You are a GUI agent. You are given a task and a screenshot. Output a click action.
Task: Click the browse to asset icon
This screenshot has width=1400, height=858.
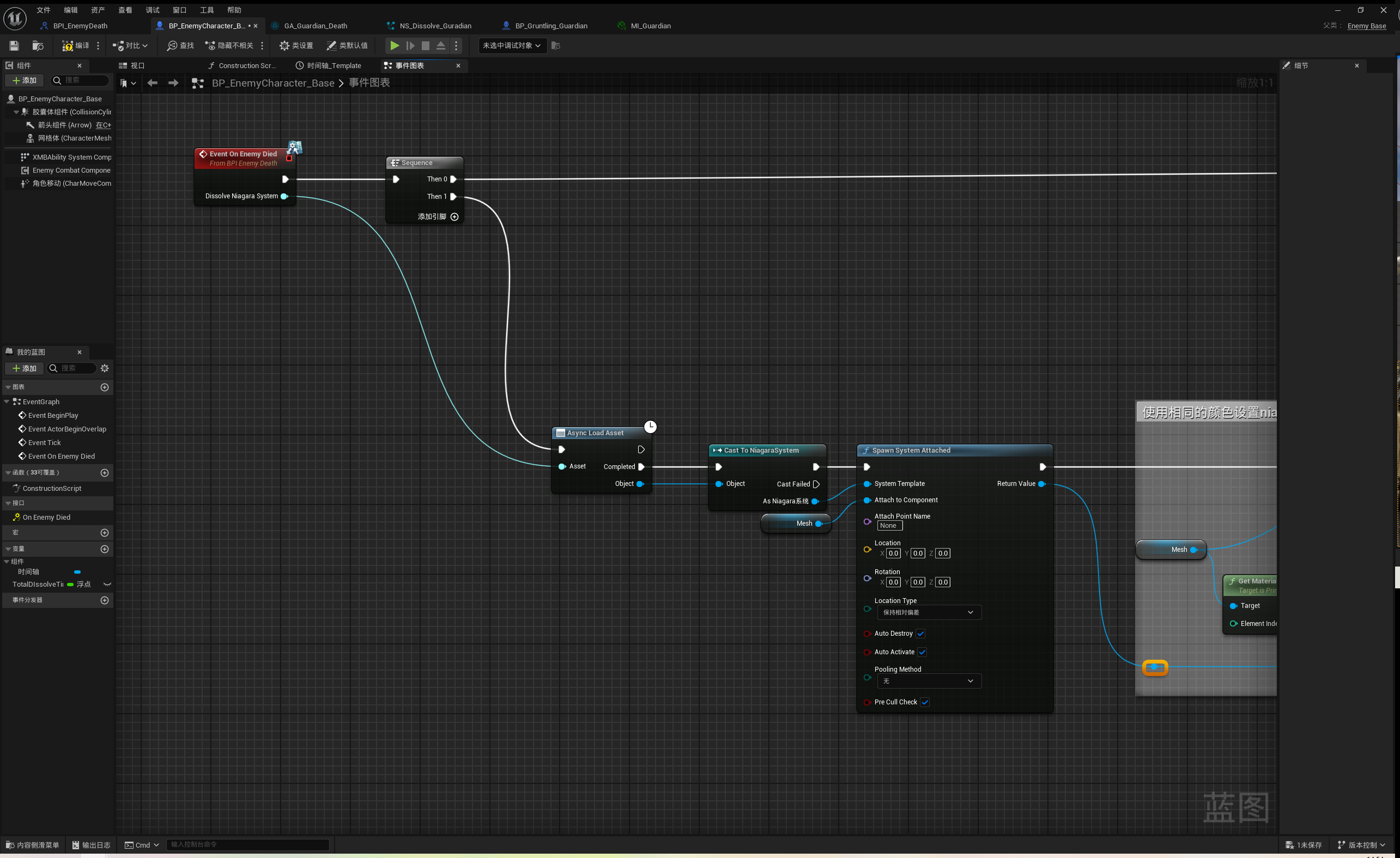tap(38, 45)
